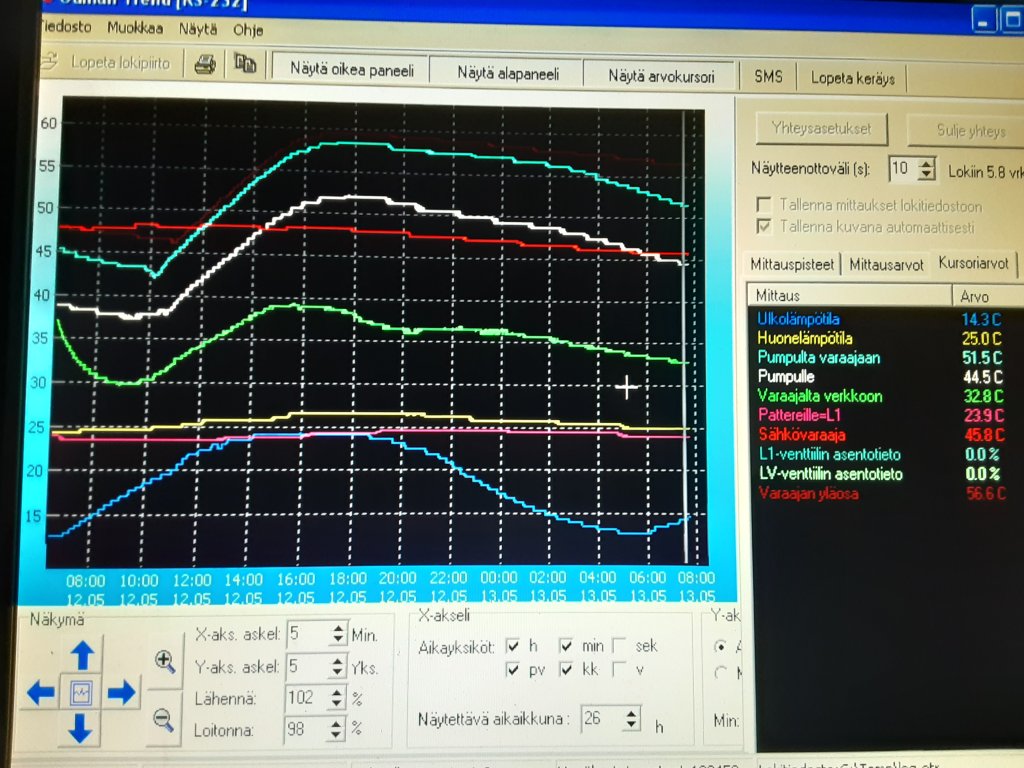The width and height of the screenshot is (1024, 768).
Task: Switch to Mittausarvot tab
Action: pyautogui.click(x=886, y=264)
